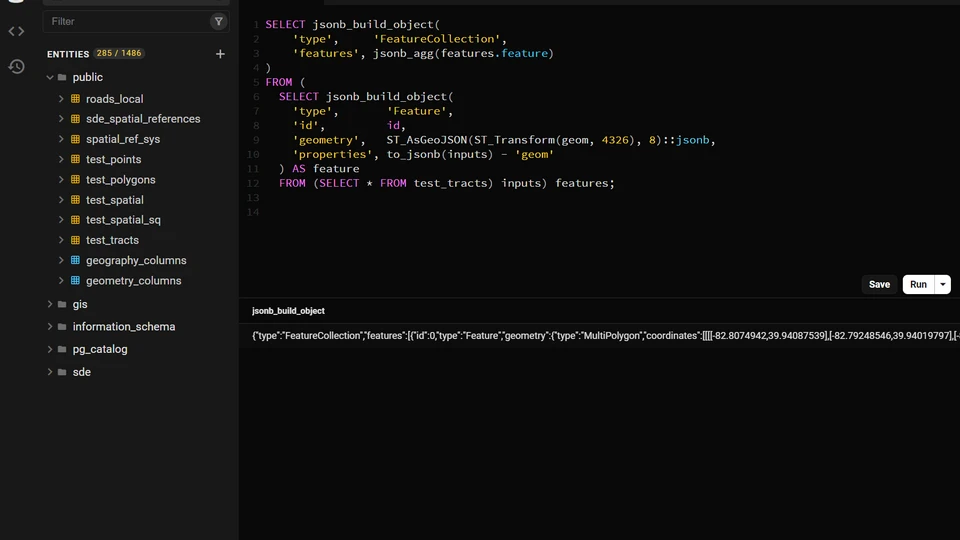Click the roads_local table icon
The image size is (960, 540).
click(75, 99)
